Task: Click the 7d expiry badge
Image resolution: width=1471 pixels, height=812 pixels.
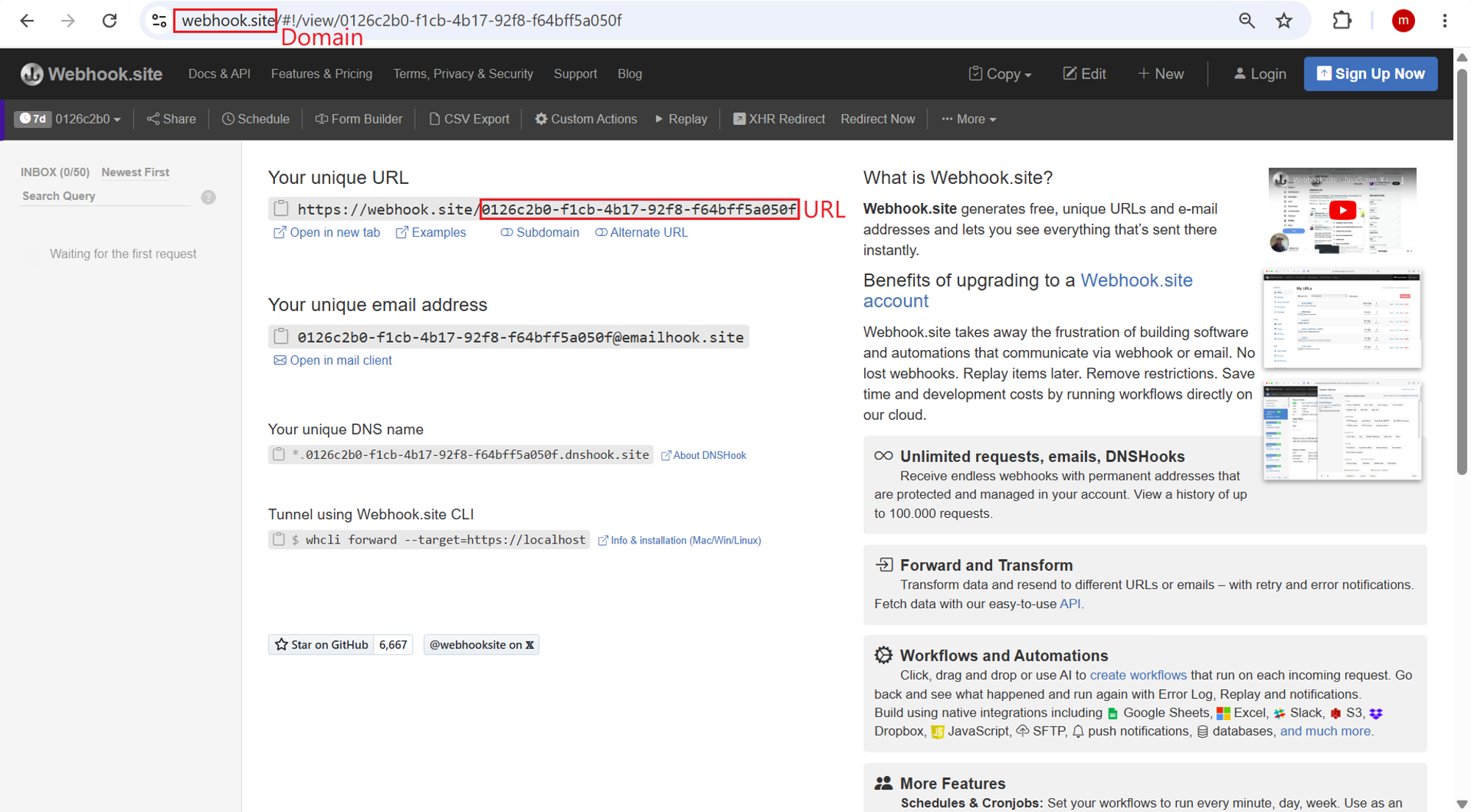Action: (33, 119)
